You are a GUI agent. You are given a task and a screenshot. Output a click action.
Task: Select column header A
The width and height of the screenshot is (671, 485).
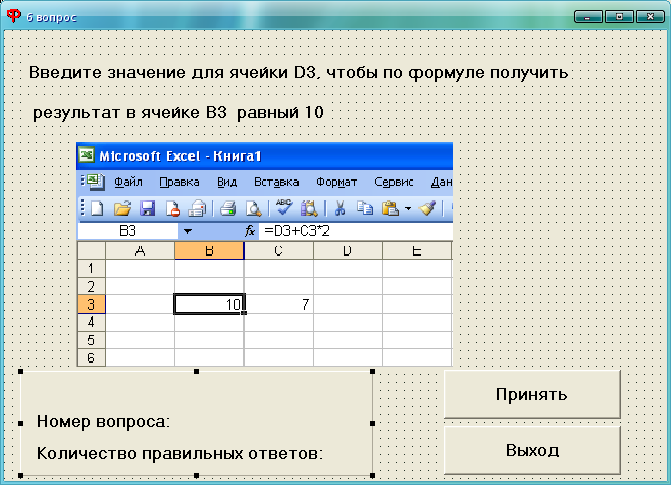pyautogui.click(x=140, y=251)
